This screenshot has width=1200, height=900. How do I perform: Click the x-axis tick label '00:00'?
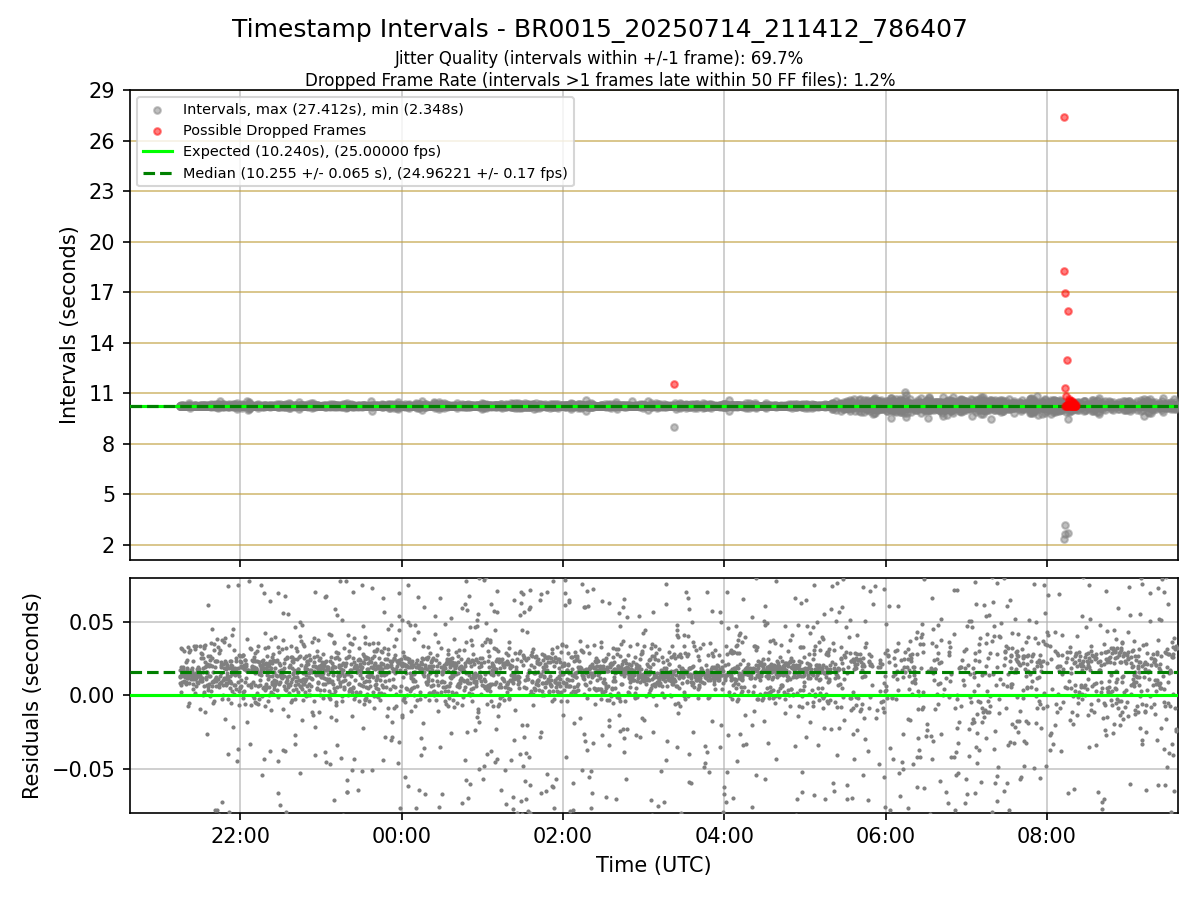coord(401,835)
